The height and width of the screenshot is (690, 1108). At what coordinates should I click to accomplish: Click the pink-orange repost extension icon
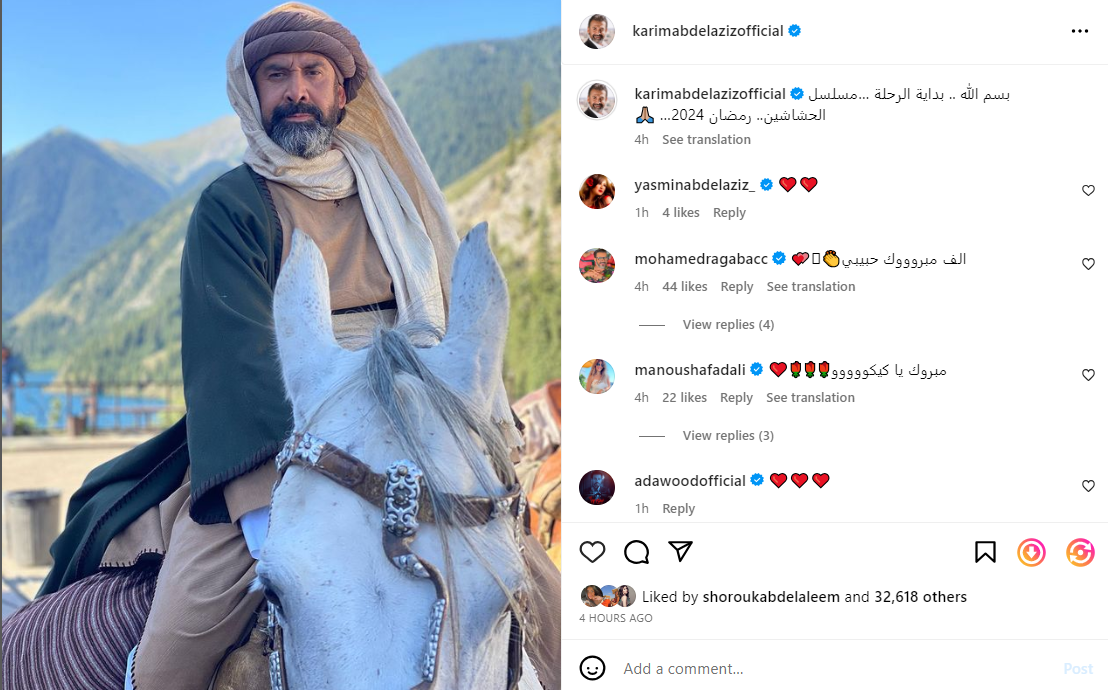pyautogui.click(x=1080, y=552)
